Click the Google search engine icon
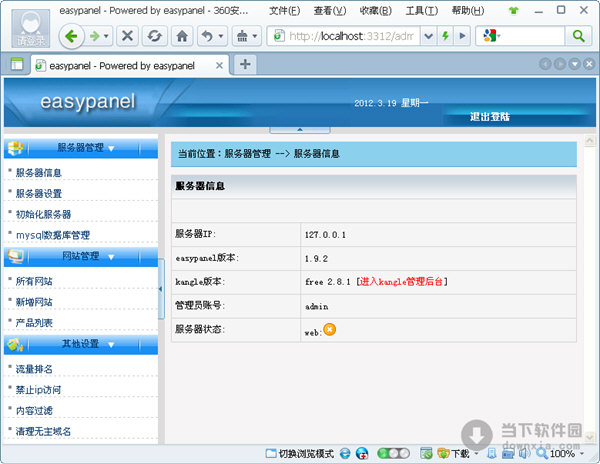Viewport: 600px width, 464px height. coord(489,36)
